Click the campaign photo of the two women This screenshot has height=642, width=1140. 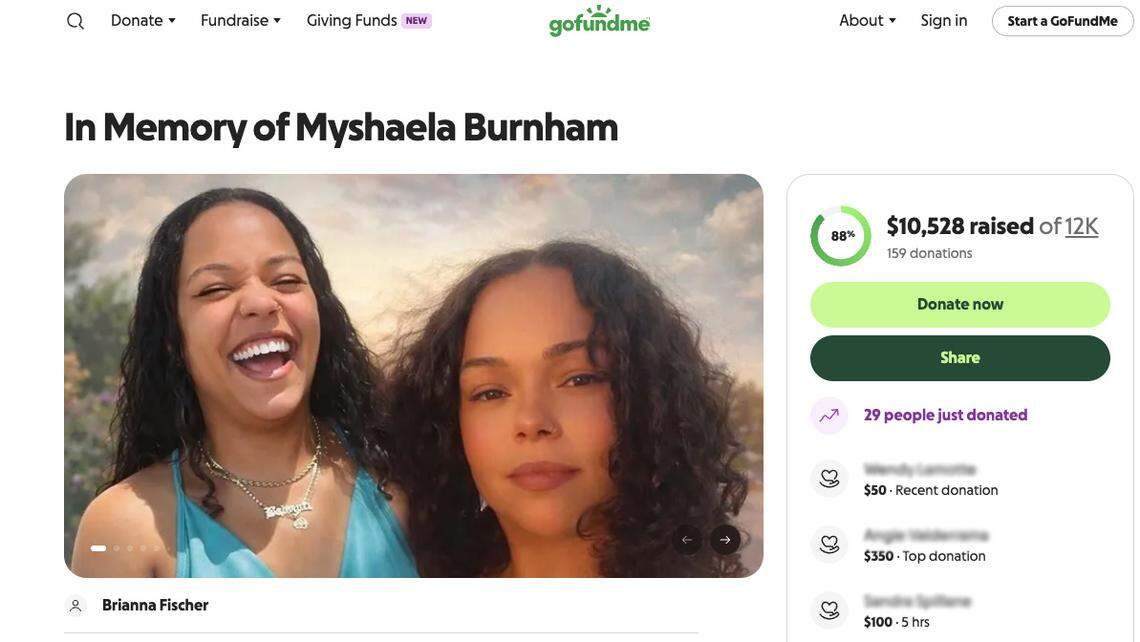[414, 376]
